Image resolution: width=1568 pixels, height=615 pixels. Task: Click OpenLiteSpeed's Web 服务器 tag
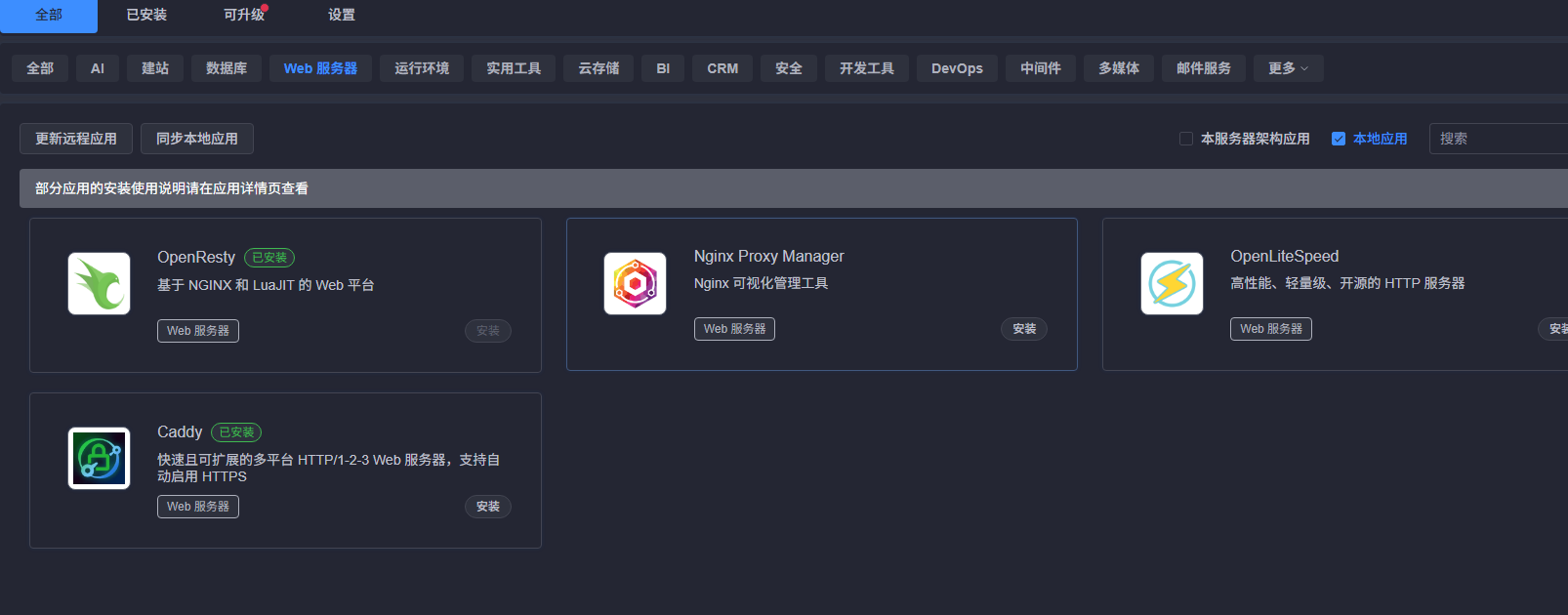(1271, 329)
